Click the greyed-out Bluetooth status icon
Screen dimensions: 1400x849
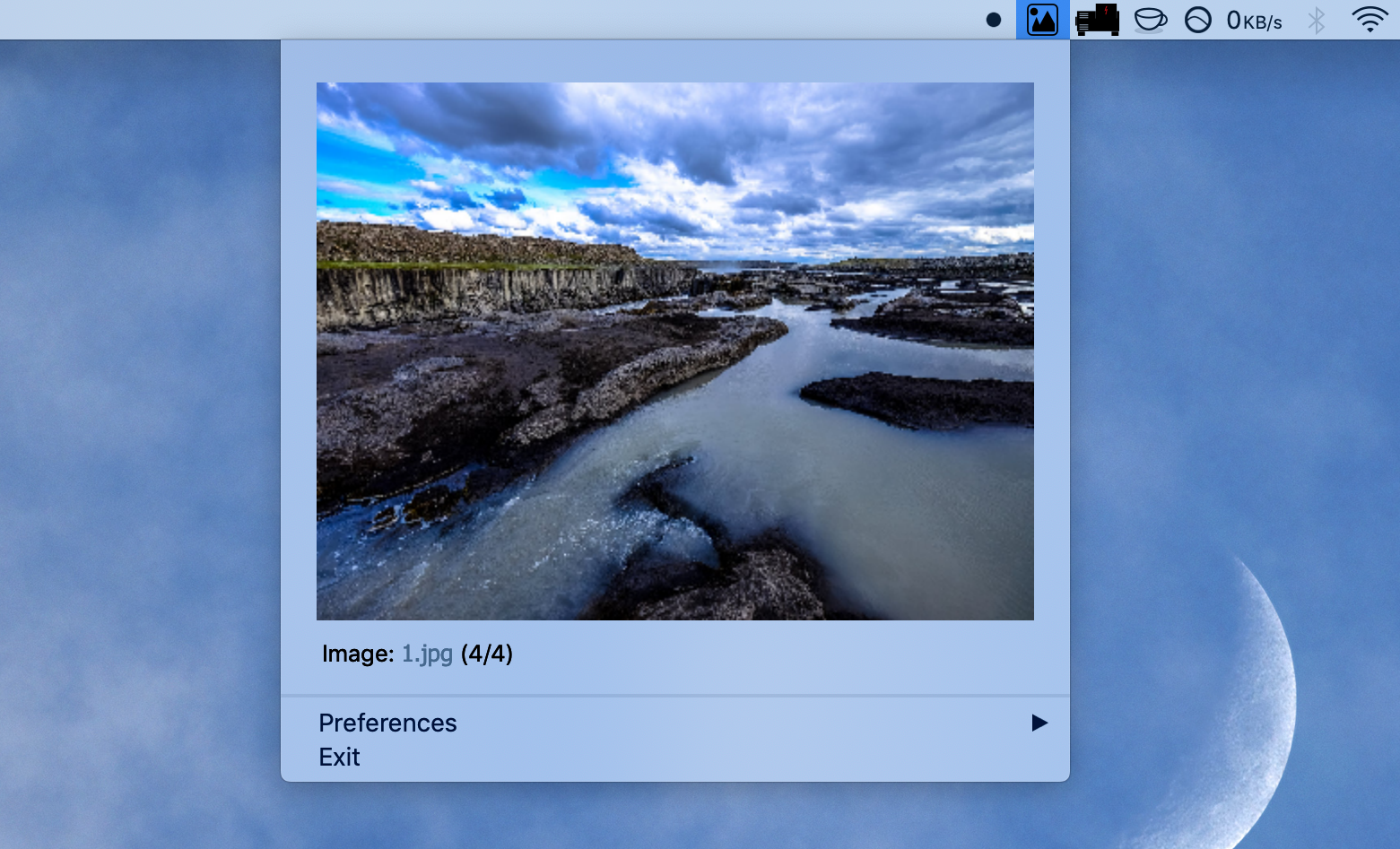coord(1316,20)
